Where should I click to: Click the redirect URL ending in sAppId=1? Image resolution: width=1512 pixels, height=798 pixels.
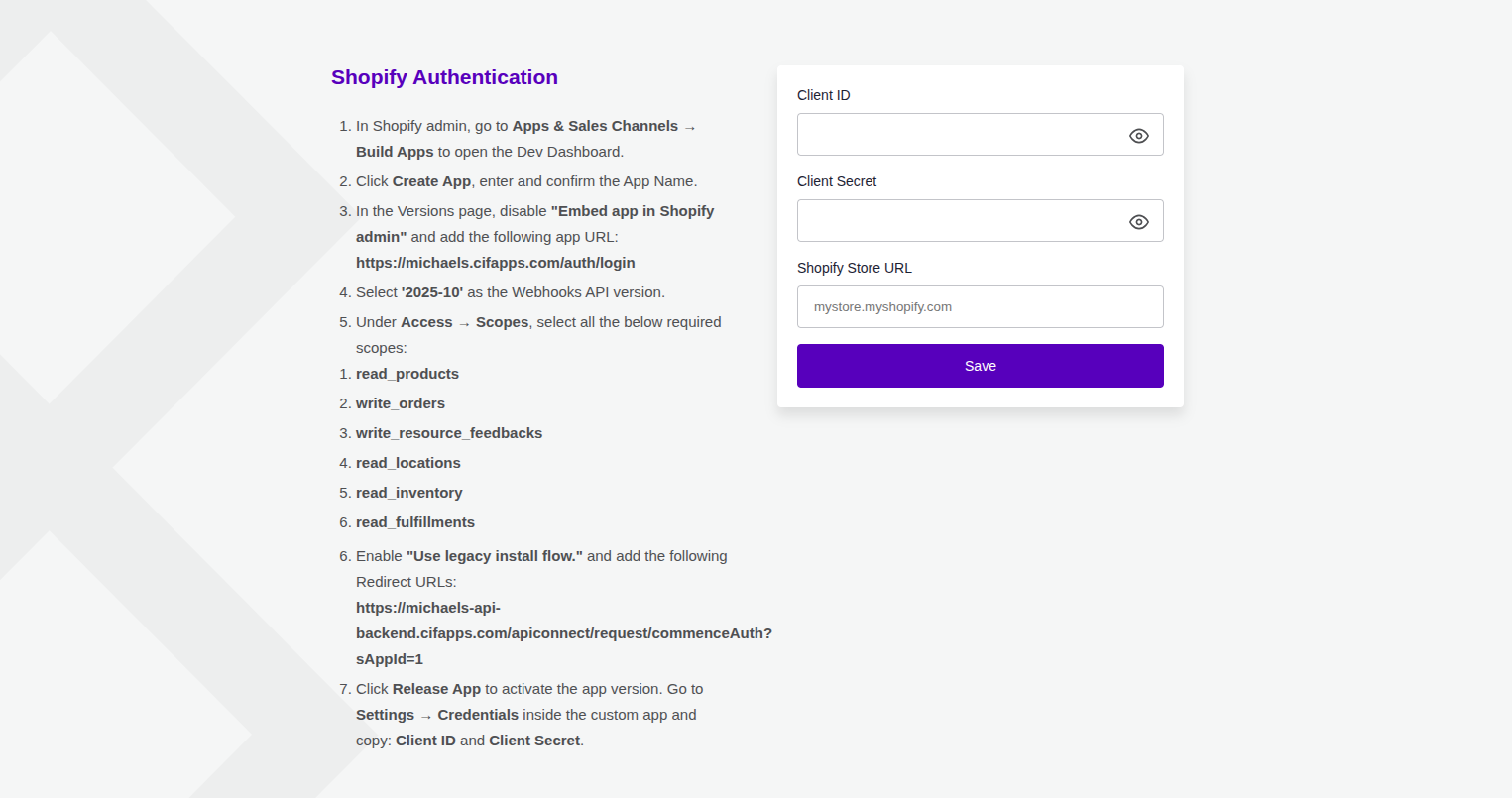pyautogui.click(x=563, y=633)
